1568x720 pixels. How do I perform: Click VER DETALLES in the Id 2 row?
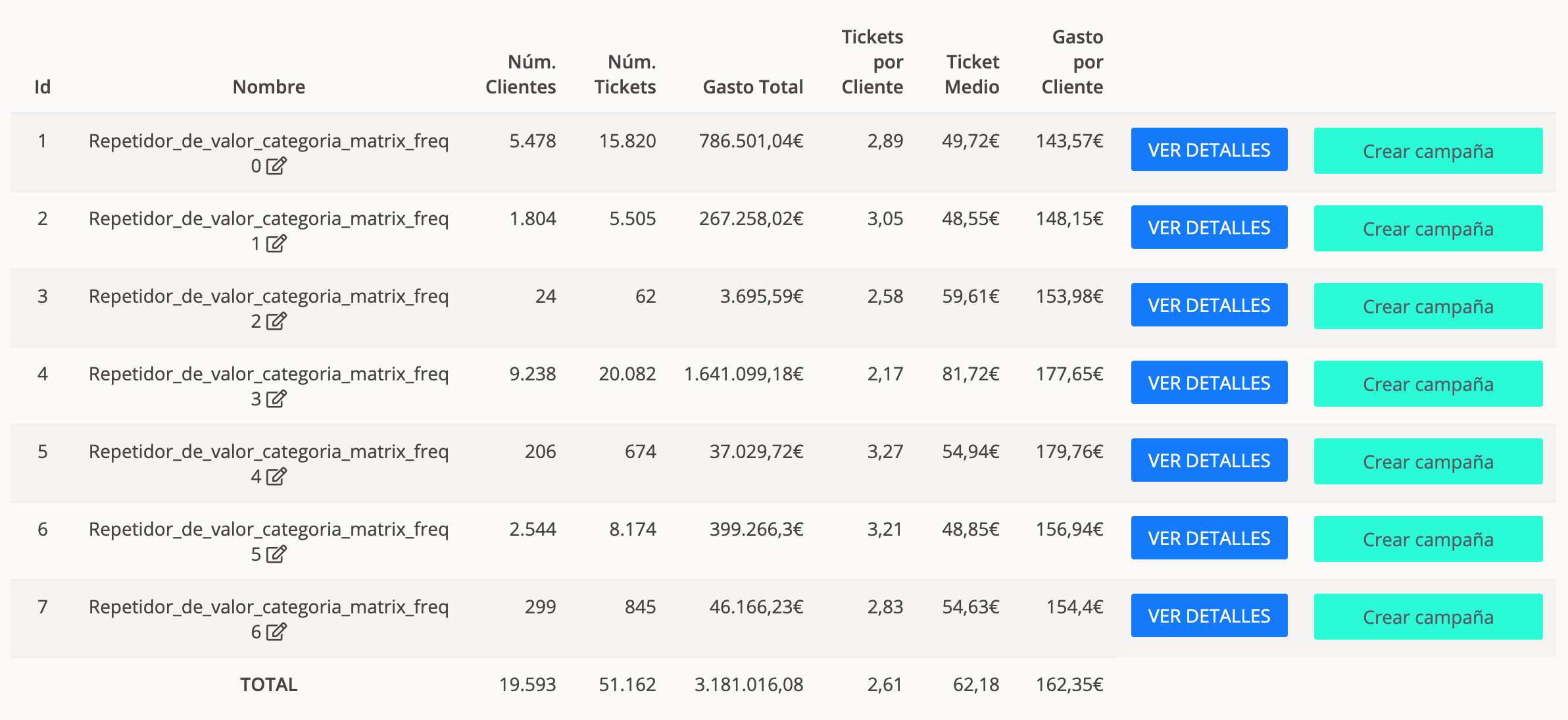click(1209, 228)
